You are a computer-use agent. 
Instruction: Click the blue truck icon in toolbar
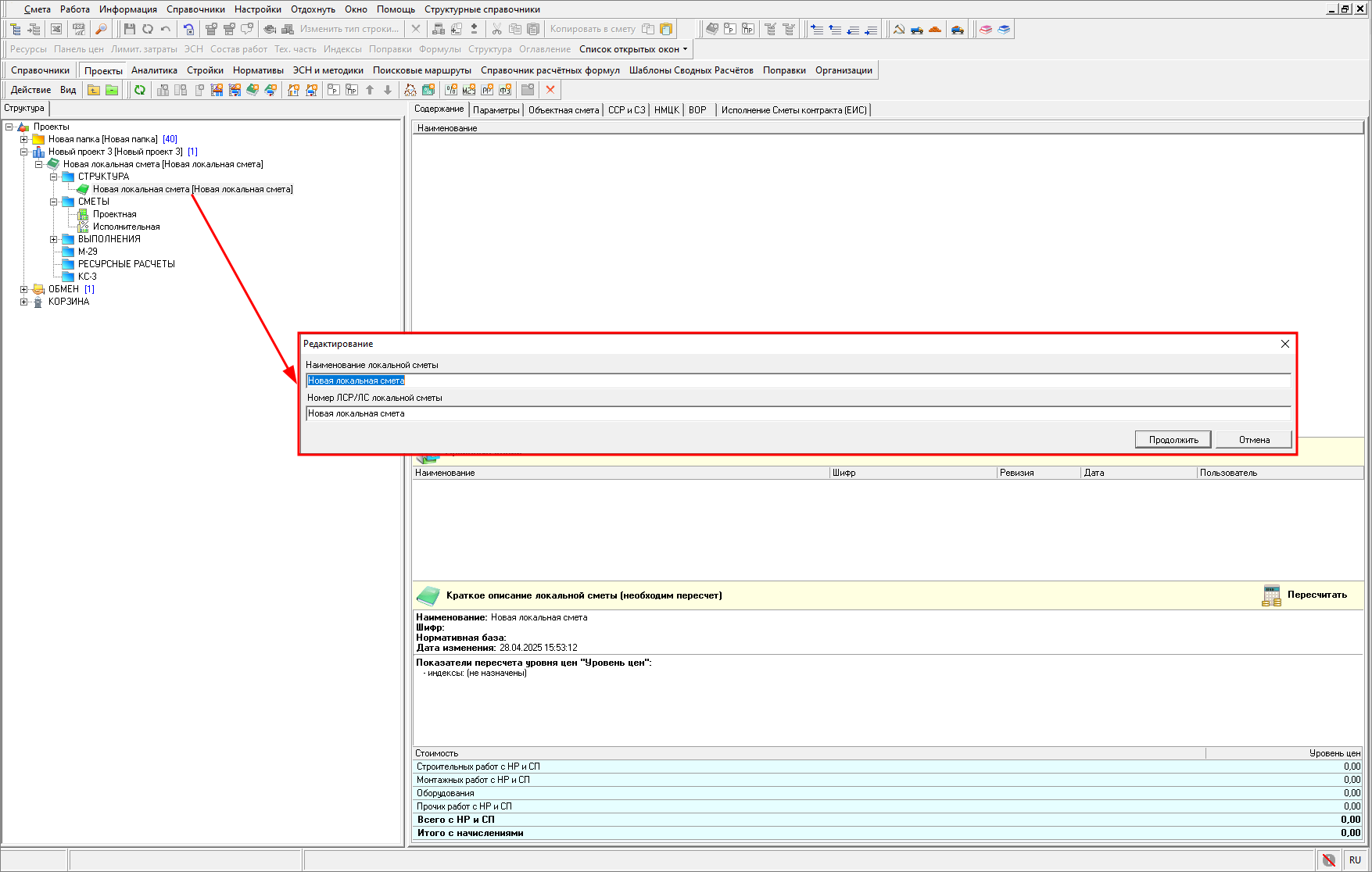click(x=917, y=29)
